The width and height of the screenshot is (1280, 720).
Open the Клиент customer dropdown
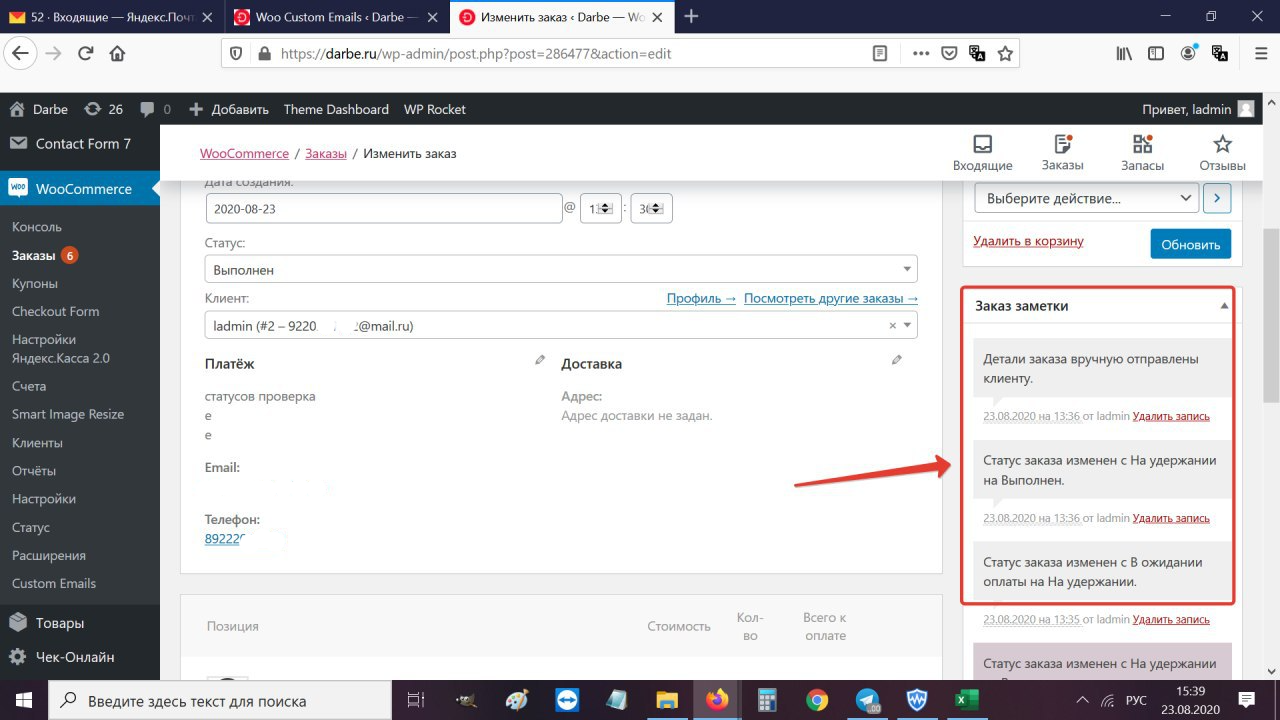point(561,326)
